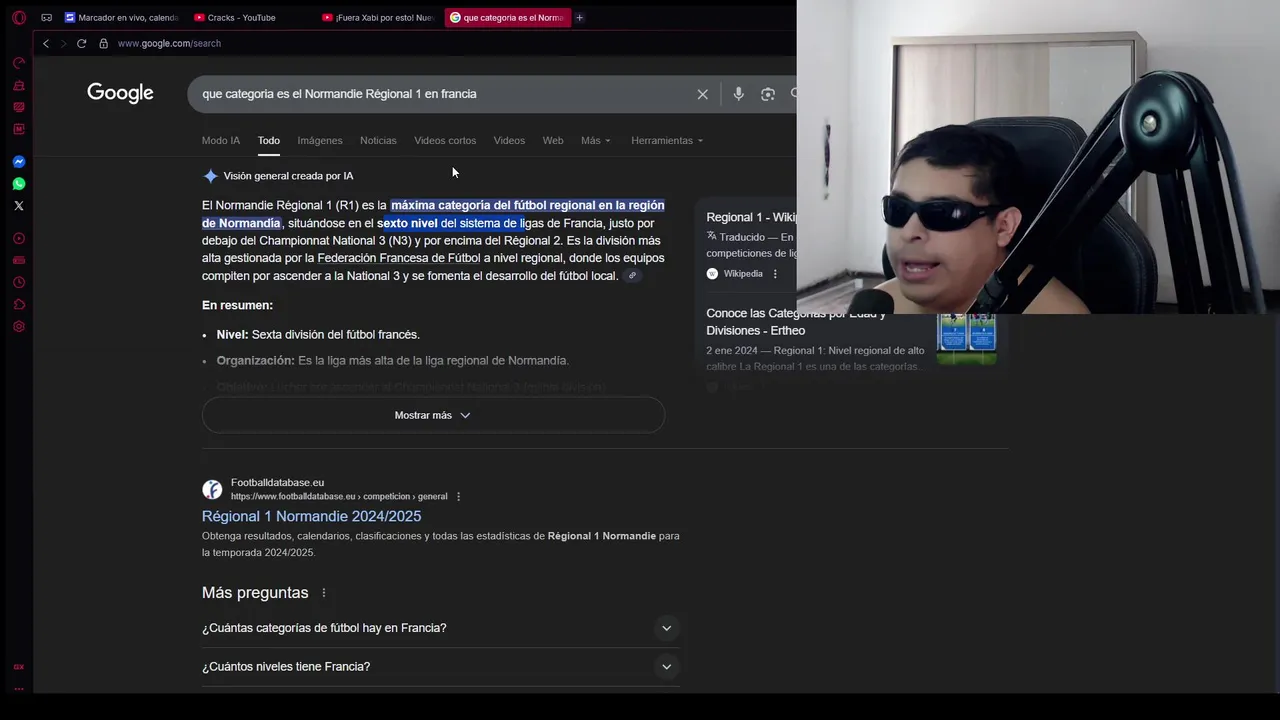Open Extensions cube icon in sidebar
The image size is (1280, 720).
19,305
